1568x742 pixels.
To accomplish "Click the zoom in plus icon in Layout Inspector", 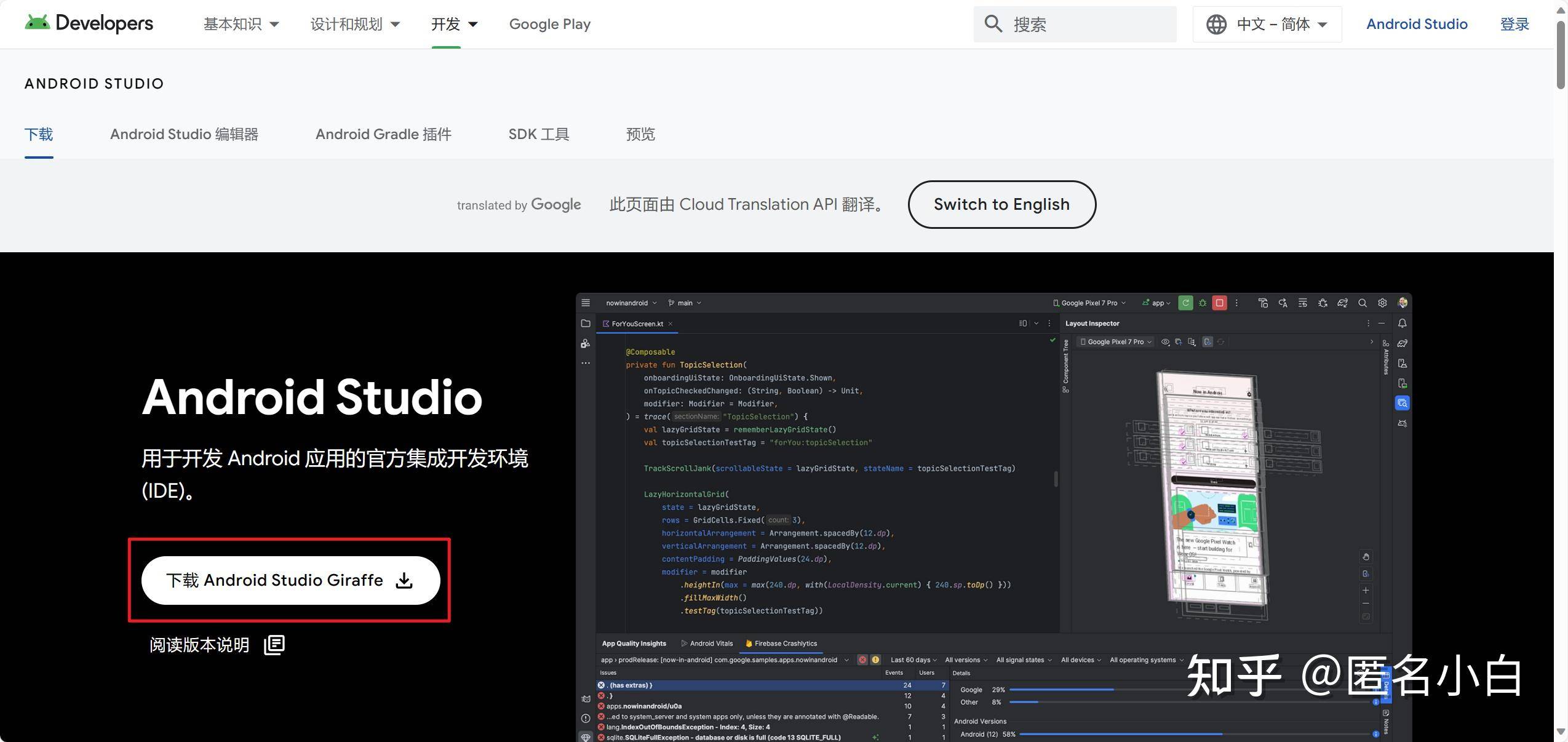I will coord(1366,590).
